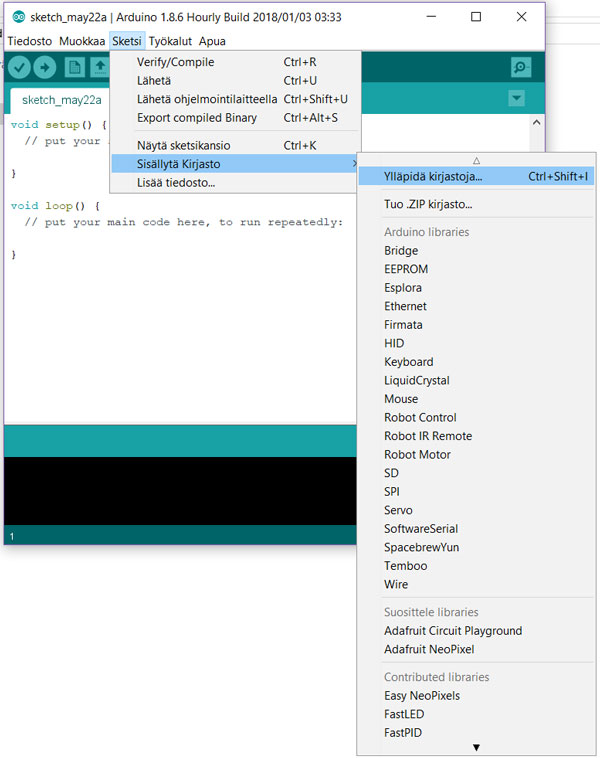
Task: Select the sketch_may22a editor tab
Action: tap(62, 100)
